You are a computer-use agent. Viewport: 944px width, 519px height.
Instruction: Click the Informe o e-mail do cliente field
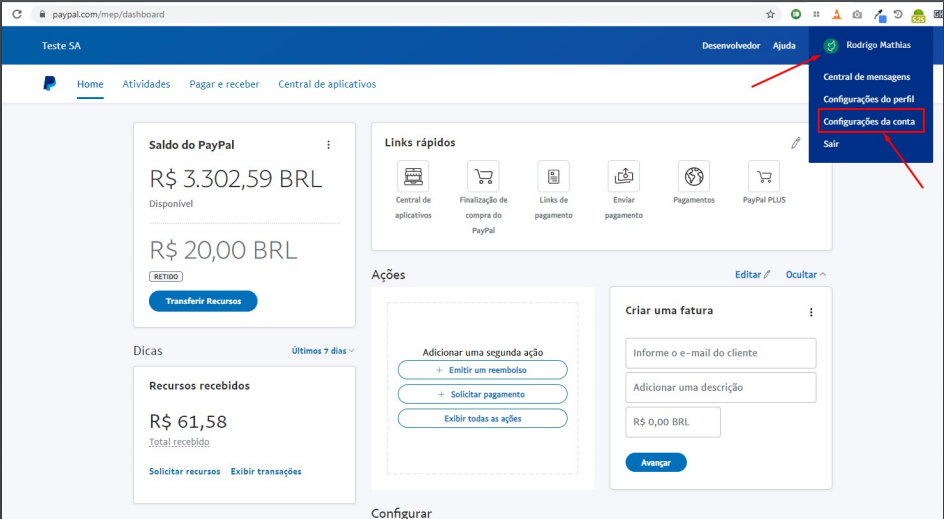pyautogui.click(x=721, y=353)
